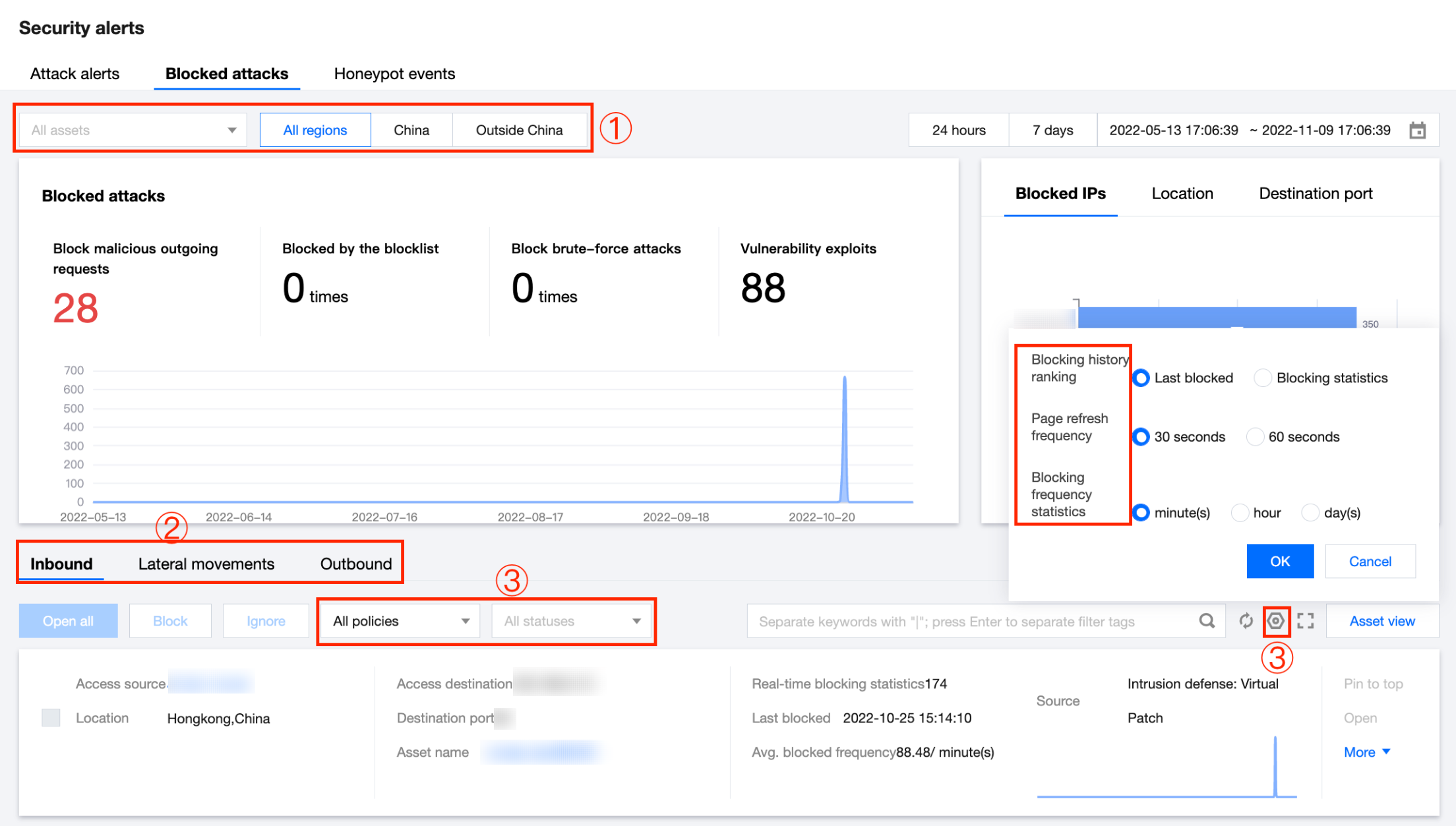
Task: Select day(s) blocking frequency option
Action: pyautogui.click(x=1310, y=512)
